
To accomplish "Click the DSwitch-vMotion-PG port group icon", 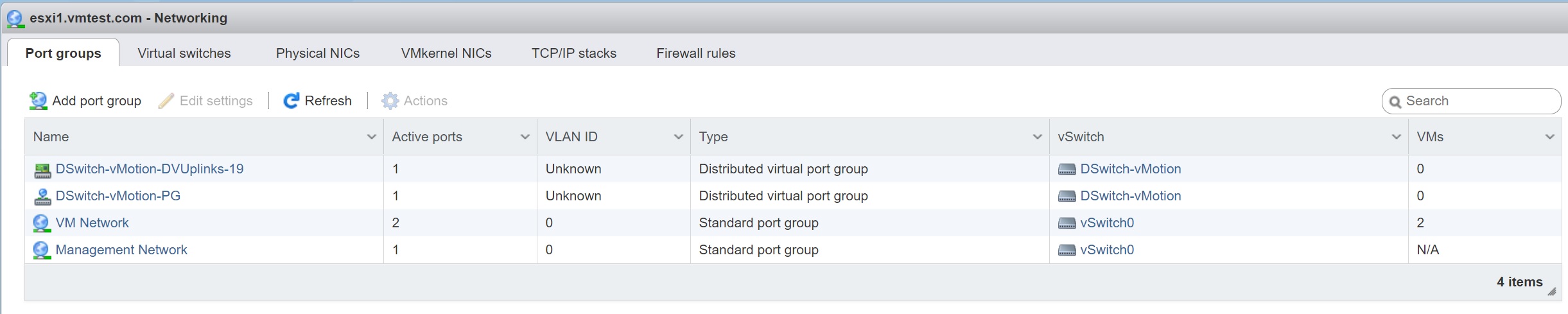I will pyautogui.click(x=42, y=196).
